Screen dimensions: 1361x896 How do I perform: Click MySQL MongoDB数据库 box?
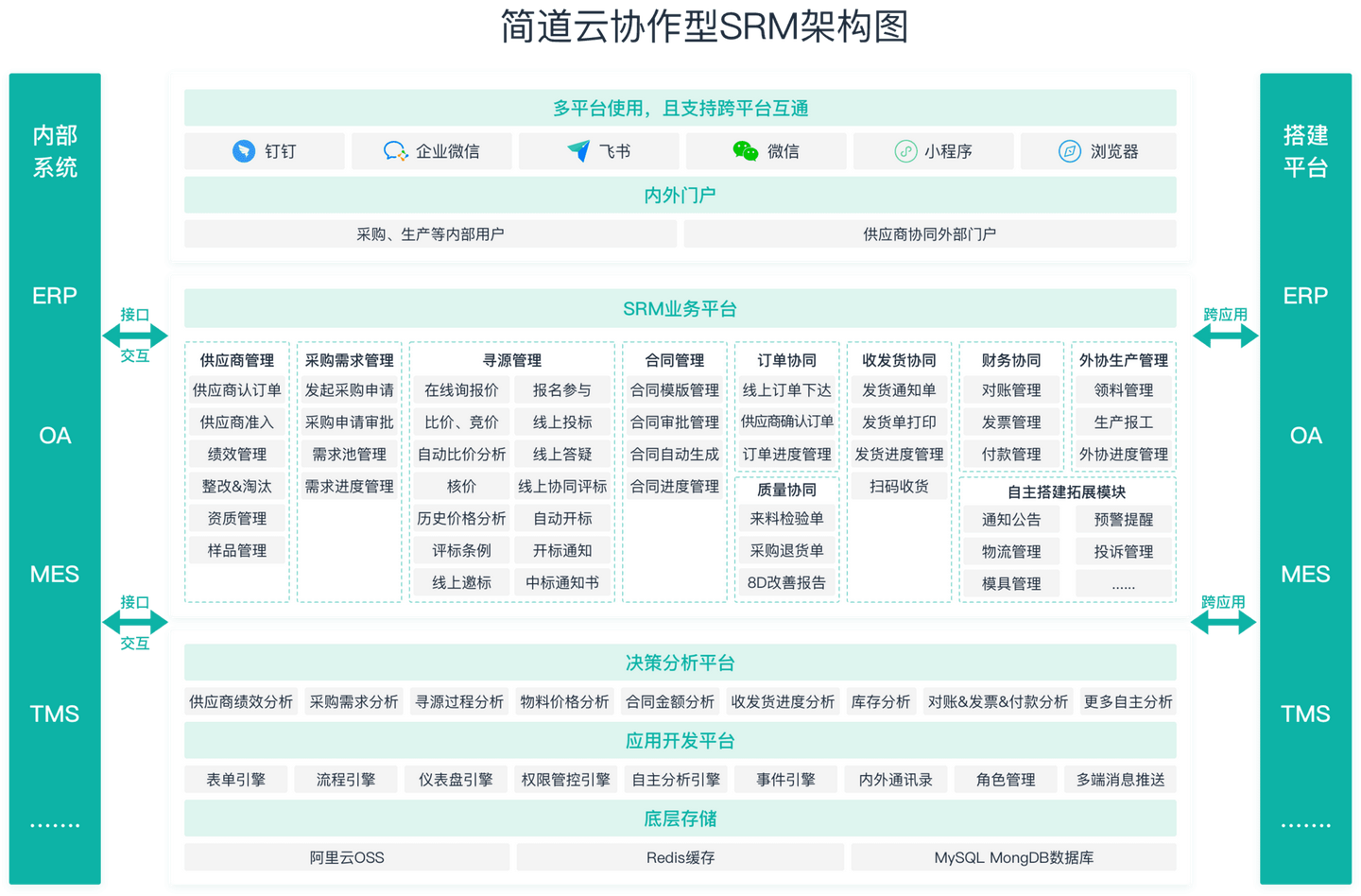1014,857
